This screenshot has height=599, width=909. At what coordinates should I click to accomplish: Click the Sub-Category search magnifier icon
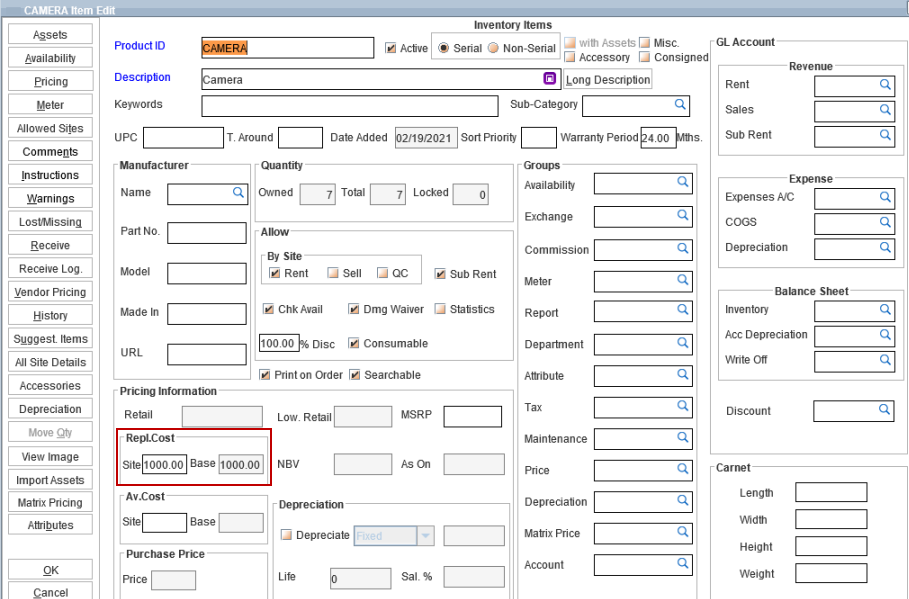coord(679,104)
